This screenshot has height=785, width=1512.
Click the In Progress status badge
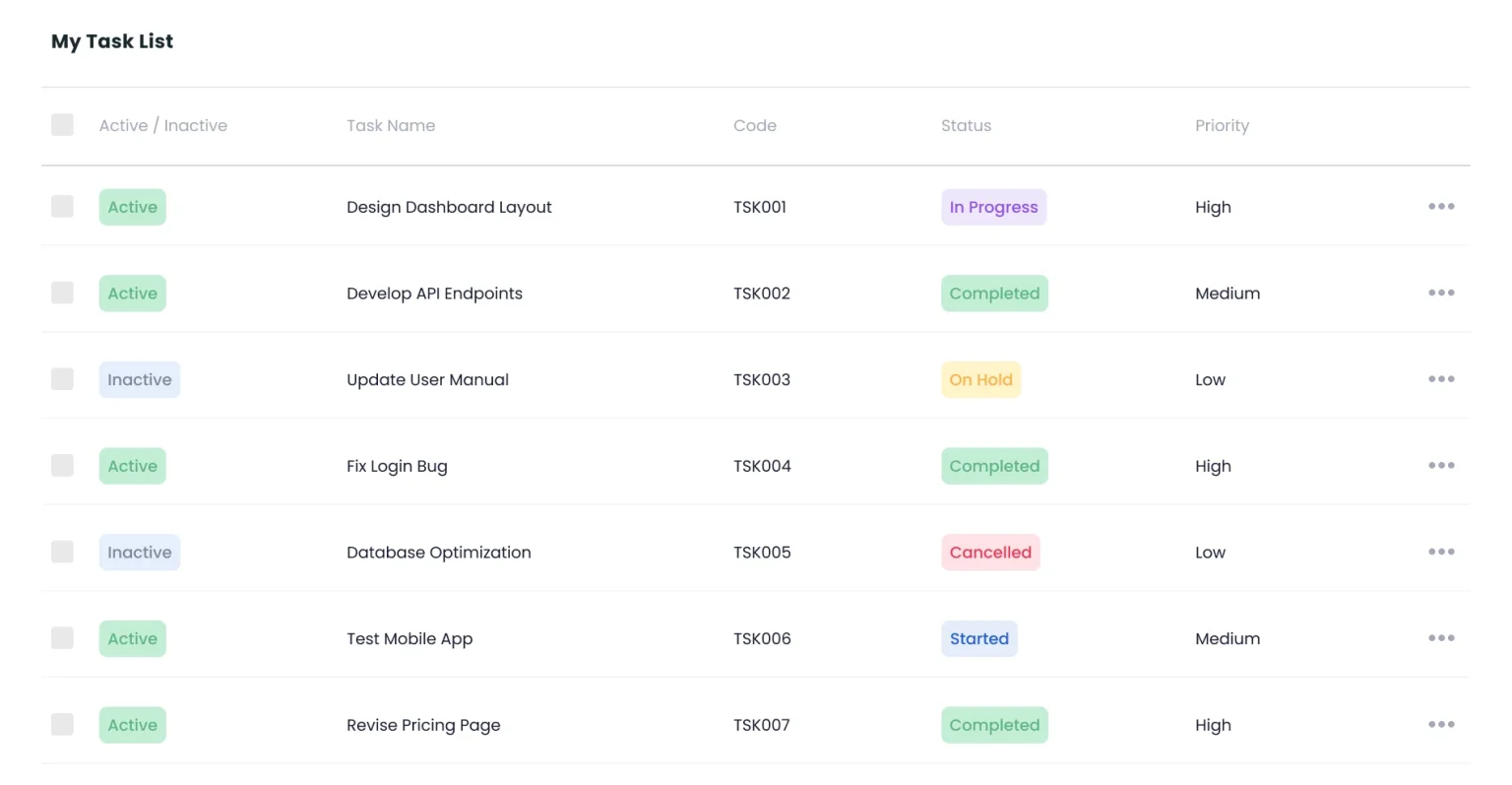click(x=993, y=207)
